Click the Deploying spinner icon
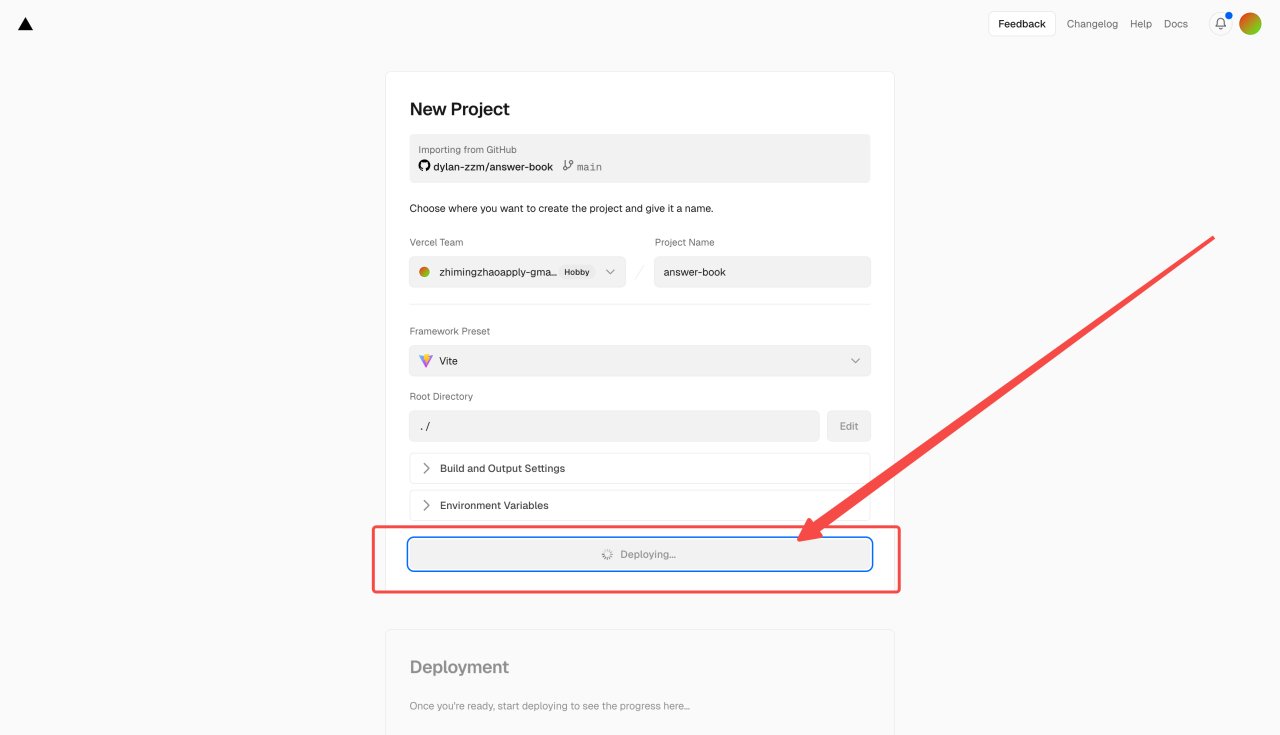Screen dimensions: 1280x735 coord(607,554)
